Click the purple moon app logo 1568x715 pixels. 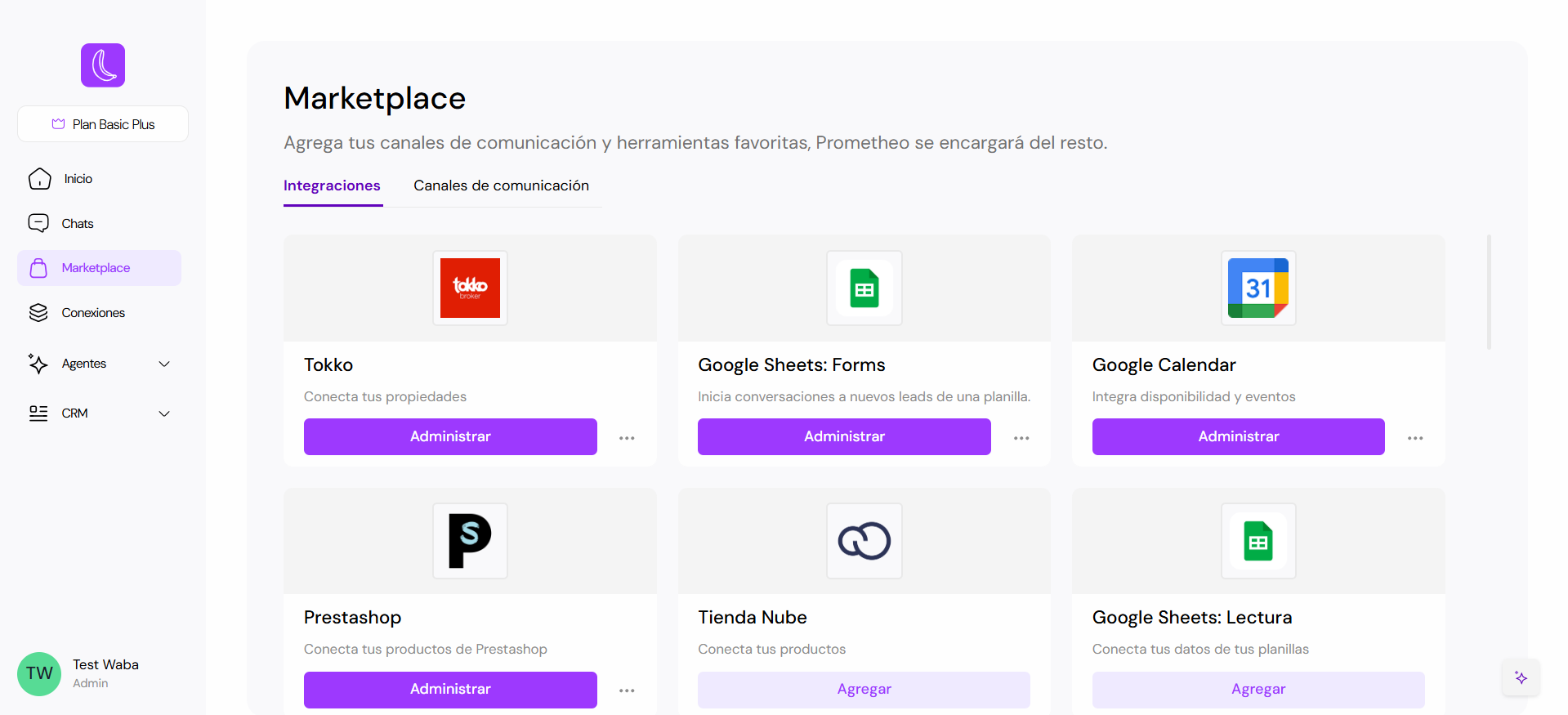point(103,65)
